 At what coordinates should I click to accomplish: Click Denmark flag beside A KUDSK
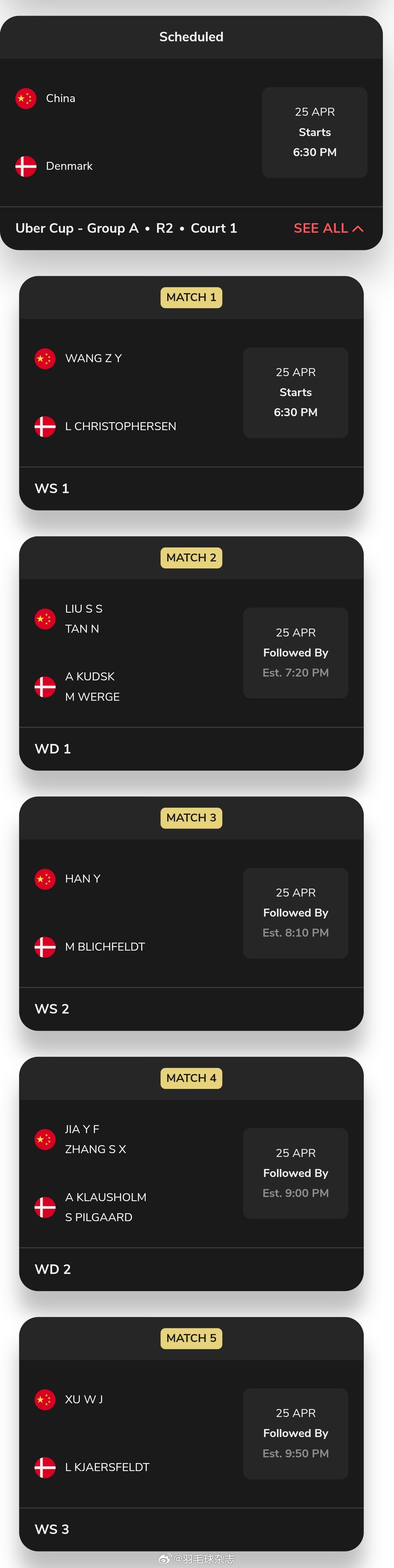(x=45, y=687)
